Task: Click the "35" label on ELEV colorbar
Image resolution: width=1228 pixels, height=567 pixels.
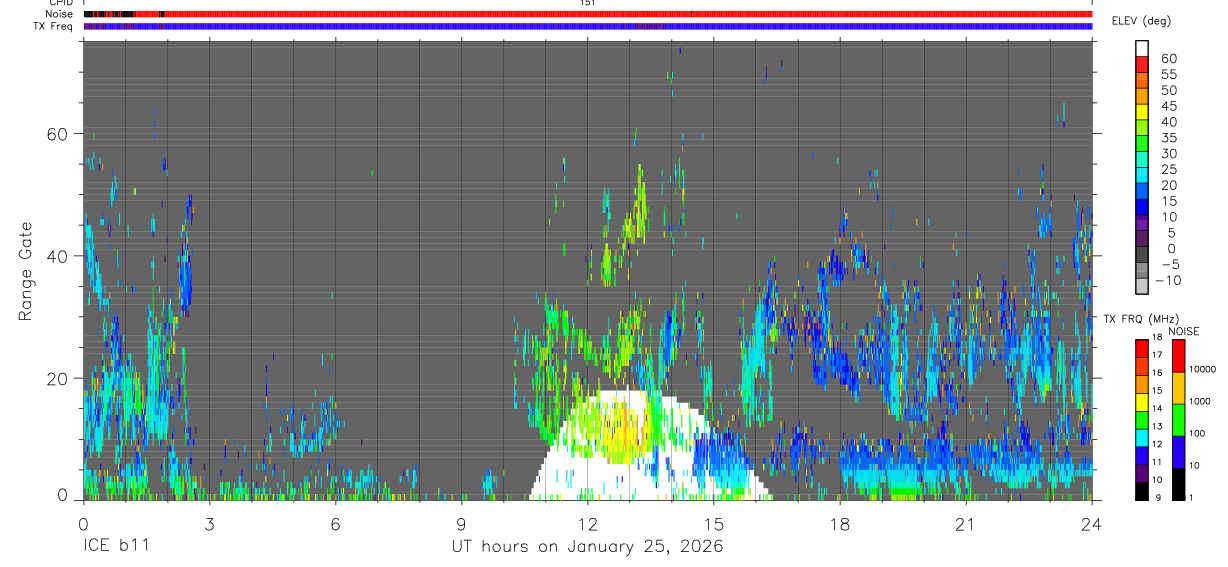Action: [1168, 138]
